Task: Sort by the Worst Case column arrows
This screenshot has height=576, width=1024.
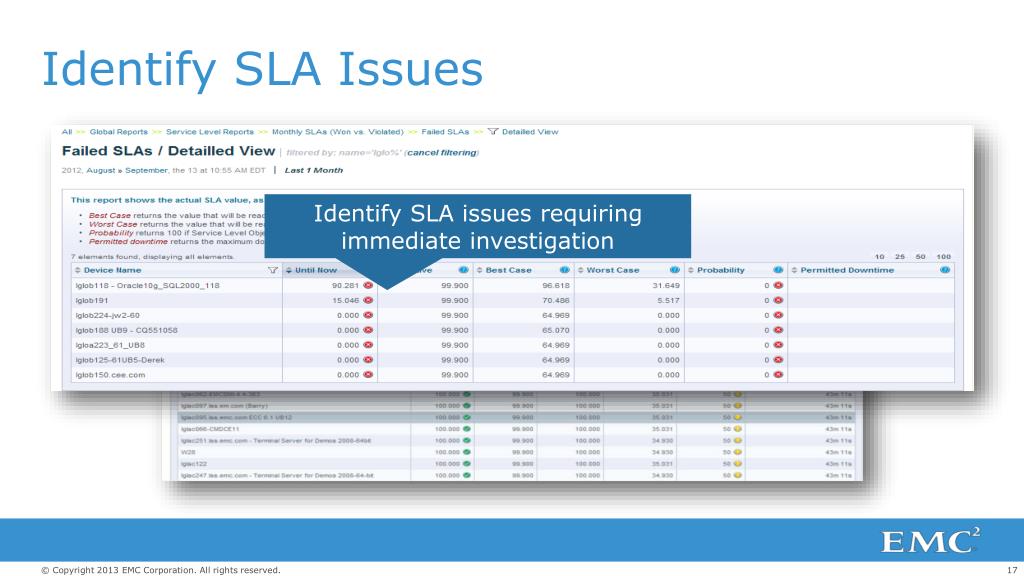Action: [581, 270]
